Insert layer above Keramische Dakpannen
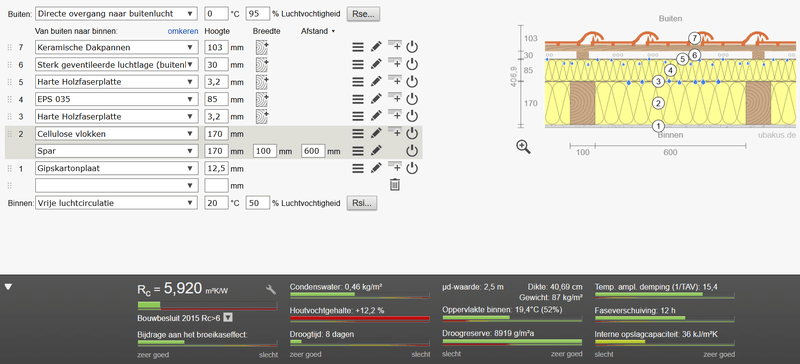800x364 pixels. tap(394, 46)
